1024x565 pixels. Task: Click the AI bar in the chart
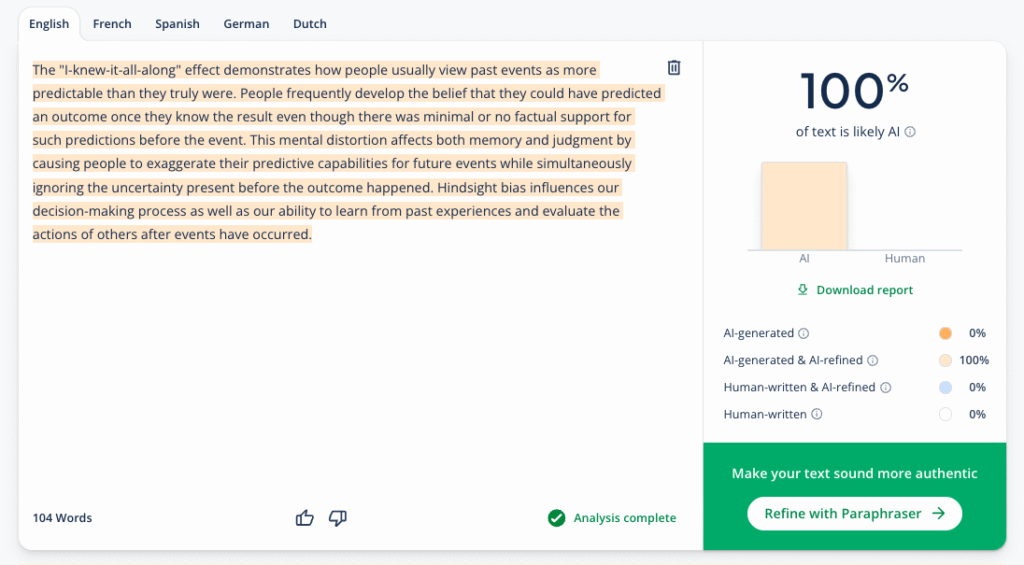tap(804, 206)
